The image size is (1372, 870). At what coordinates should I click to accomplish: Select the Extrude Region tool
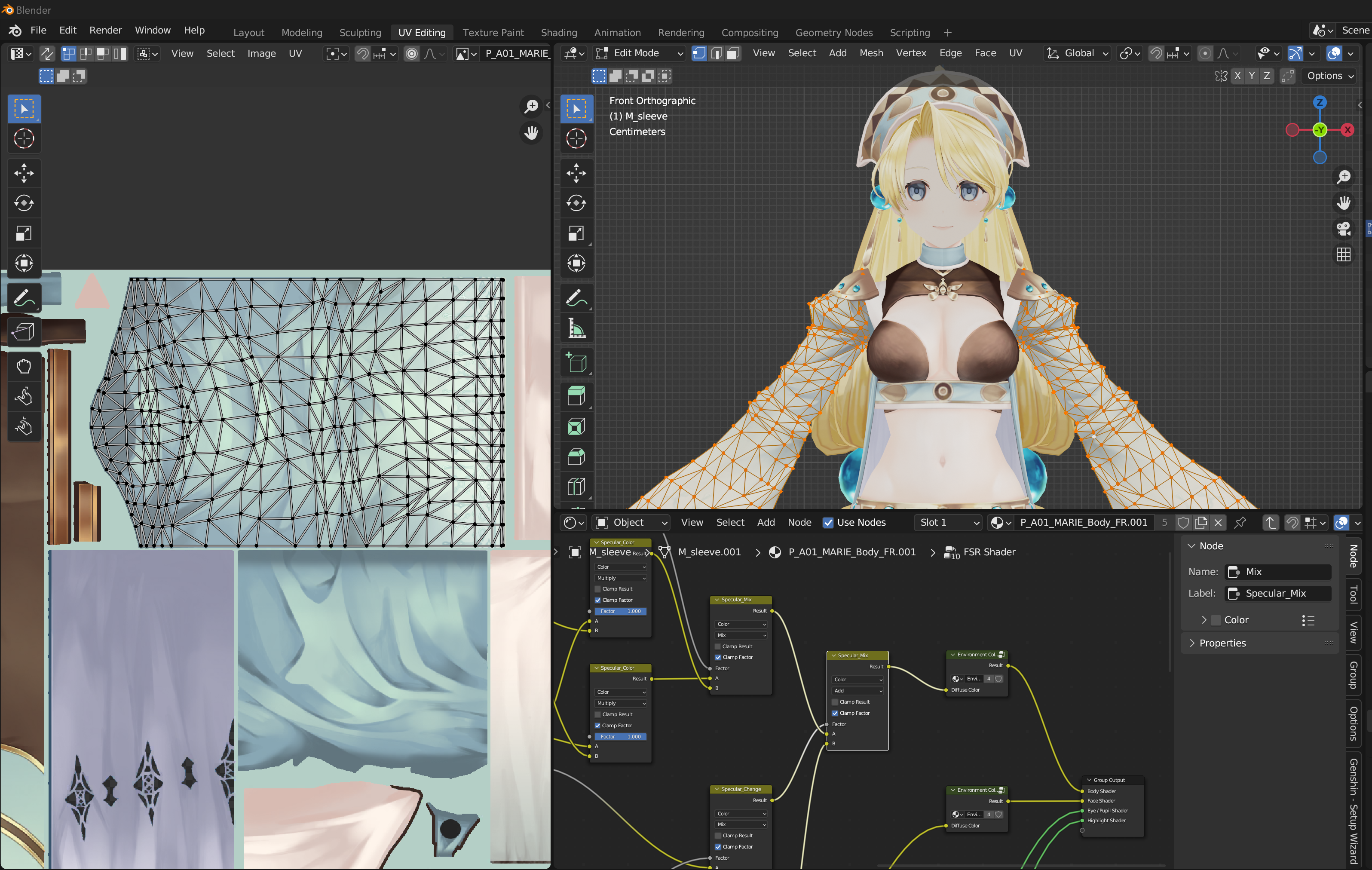coord(576,396)
